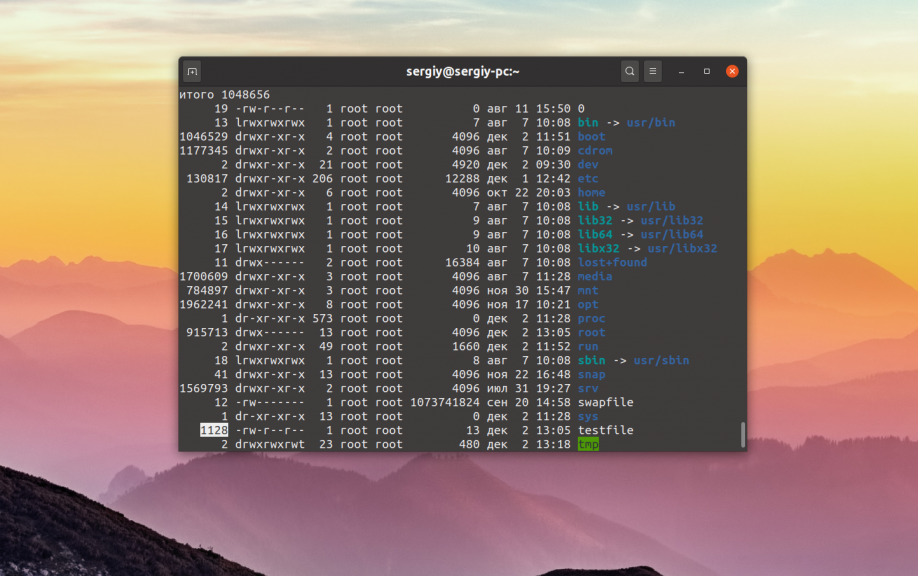Click the sergiy@sergiy-pc:~ window title

coord(462,71)
